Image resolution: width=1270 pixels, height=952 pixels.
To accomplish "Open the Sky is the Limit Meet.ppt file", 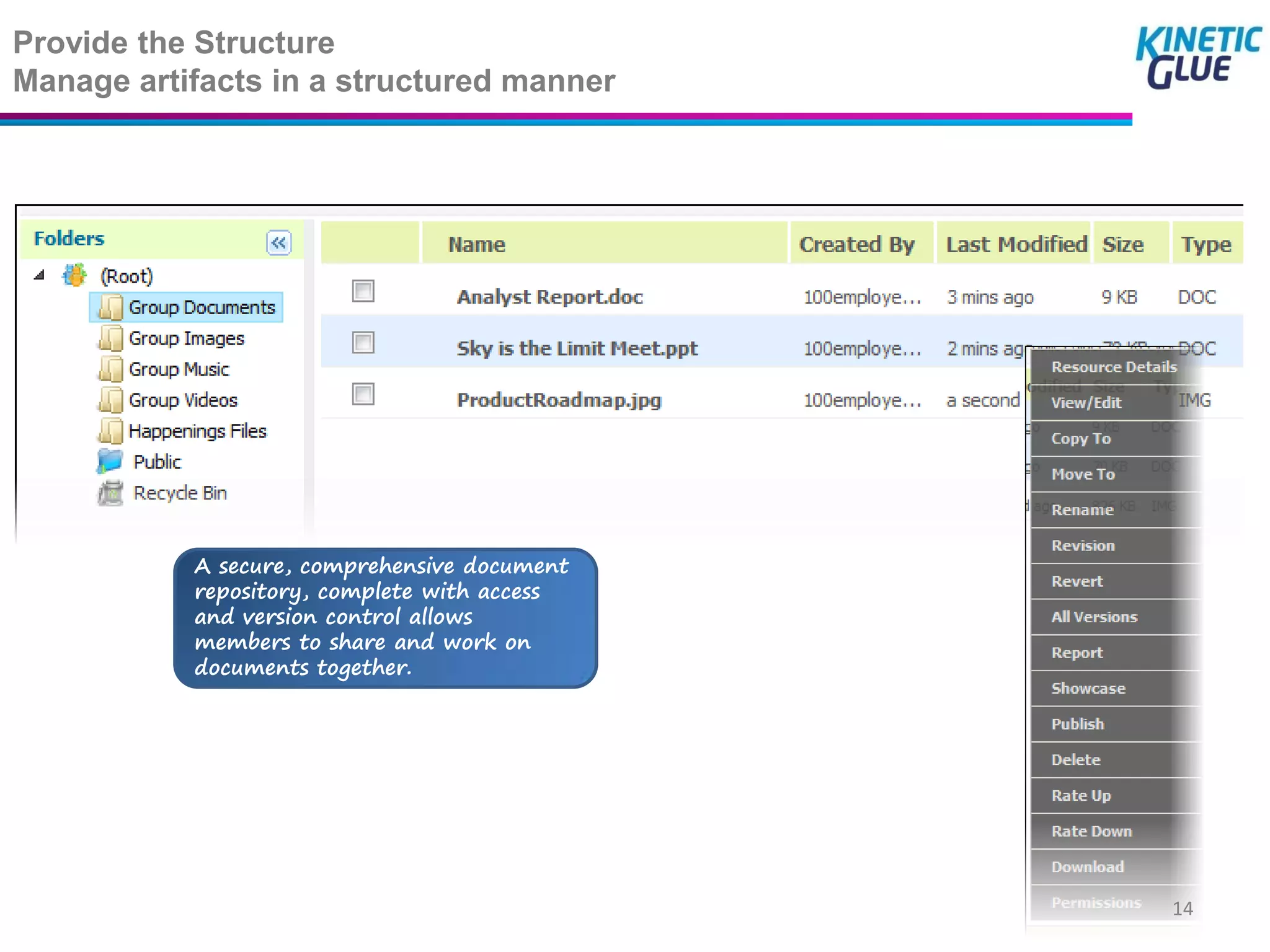I will pyautogui.click(x=577, y=348).
